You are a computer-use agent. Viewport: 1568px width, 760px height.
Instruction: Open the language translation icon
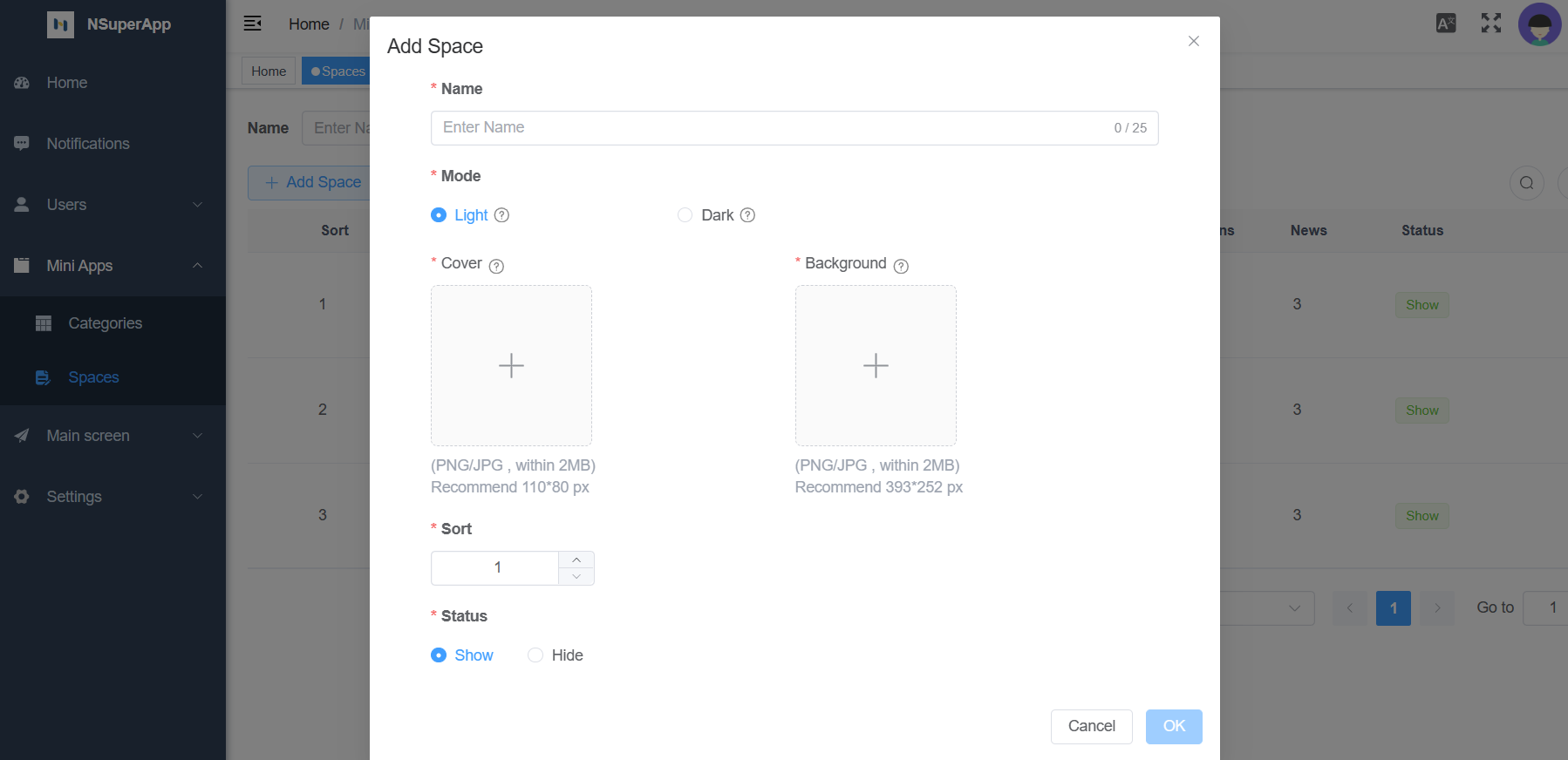point(1446,24)
